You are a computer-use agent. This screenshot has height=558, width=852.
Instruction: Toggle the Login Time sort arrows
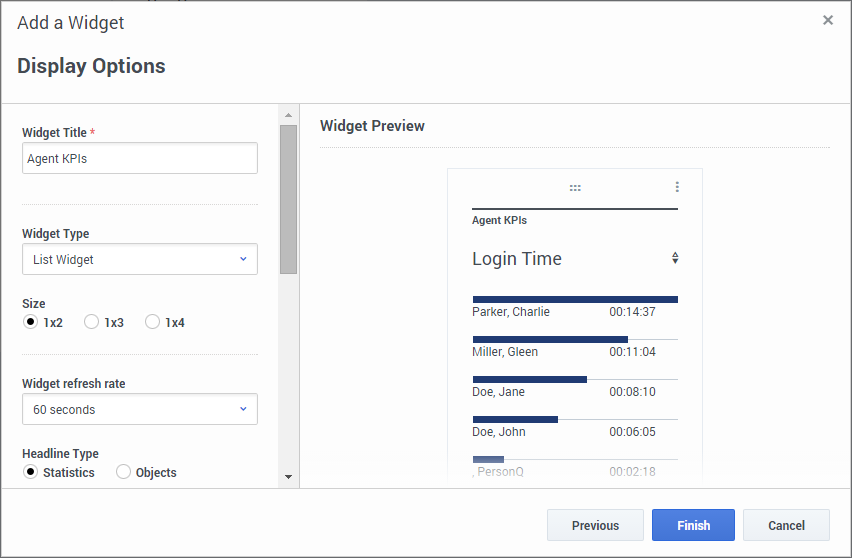(x=675, y=258)
